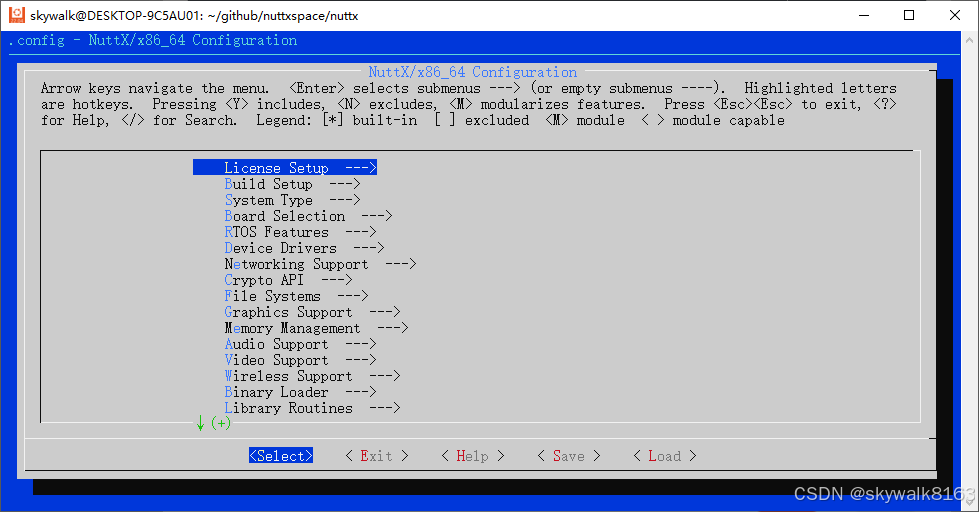Screen dimensions: 979x512
Task: Open the RTOS Features submenu
Action: click(x=300, y=232)
